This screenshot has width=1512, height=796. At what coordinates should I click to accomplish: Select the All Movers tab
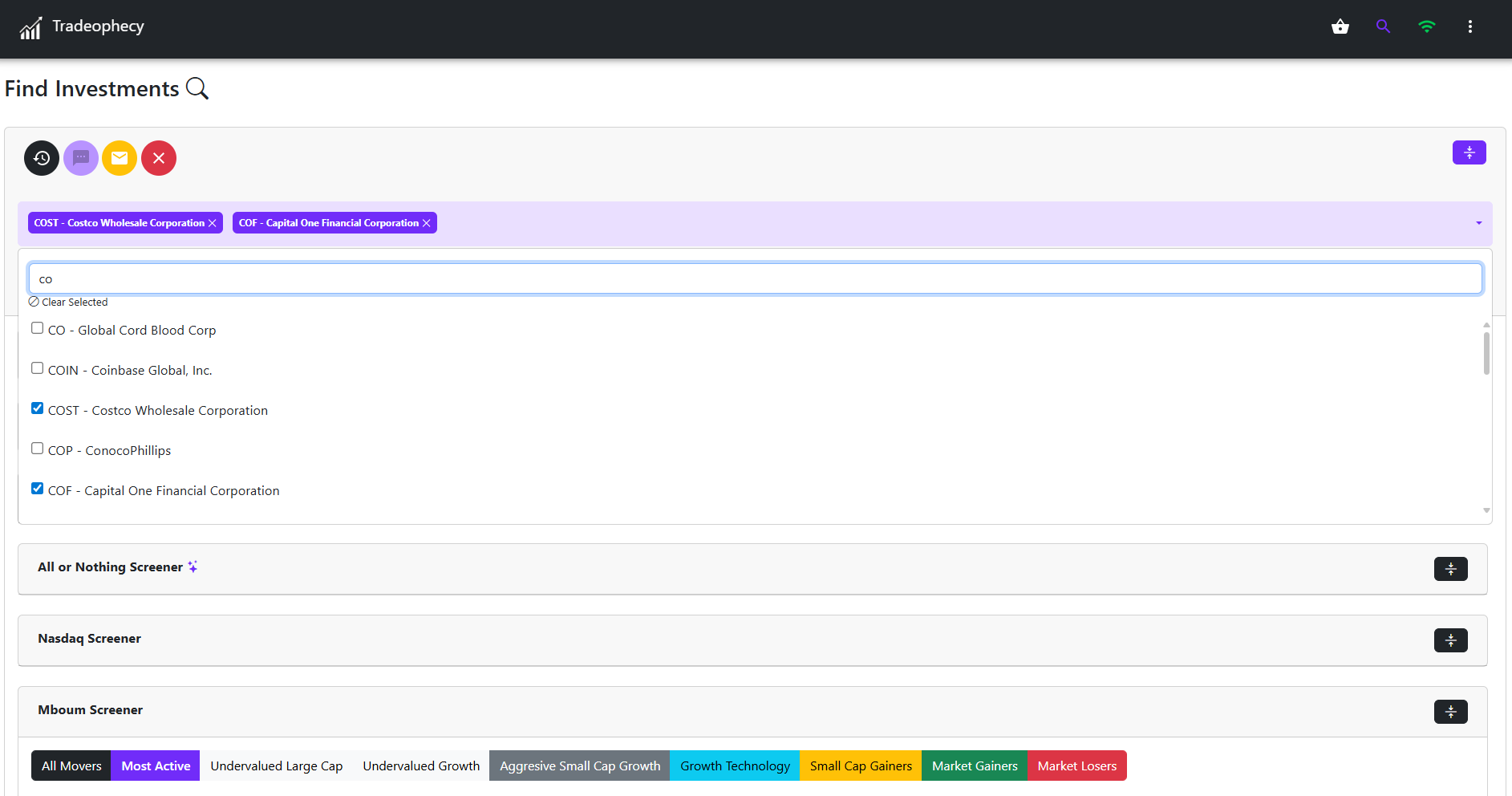[x=71, y=766]
